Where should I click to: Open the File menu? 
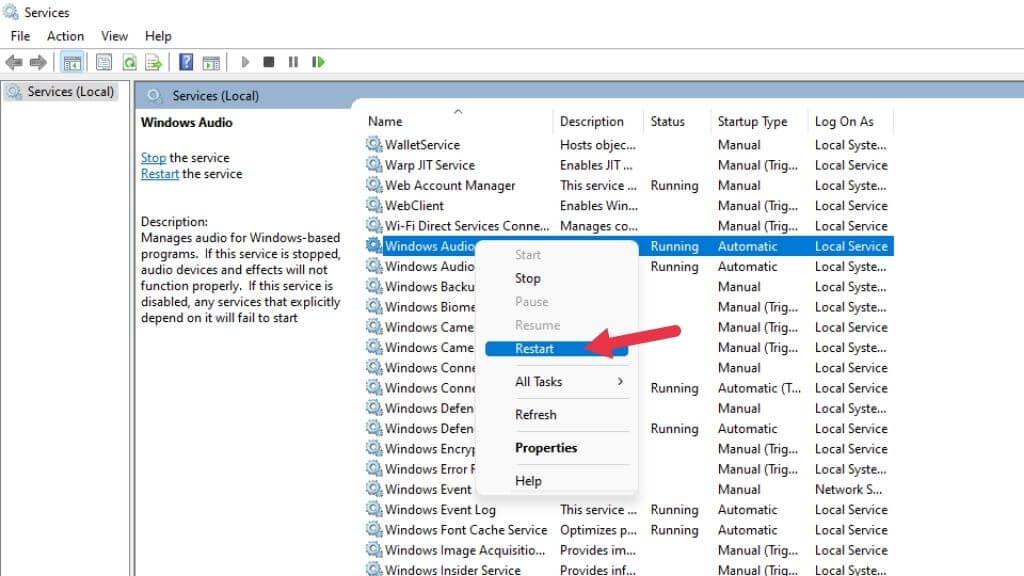pos(20,36)
